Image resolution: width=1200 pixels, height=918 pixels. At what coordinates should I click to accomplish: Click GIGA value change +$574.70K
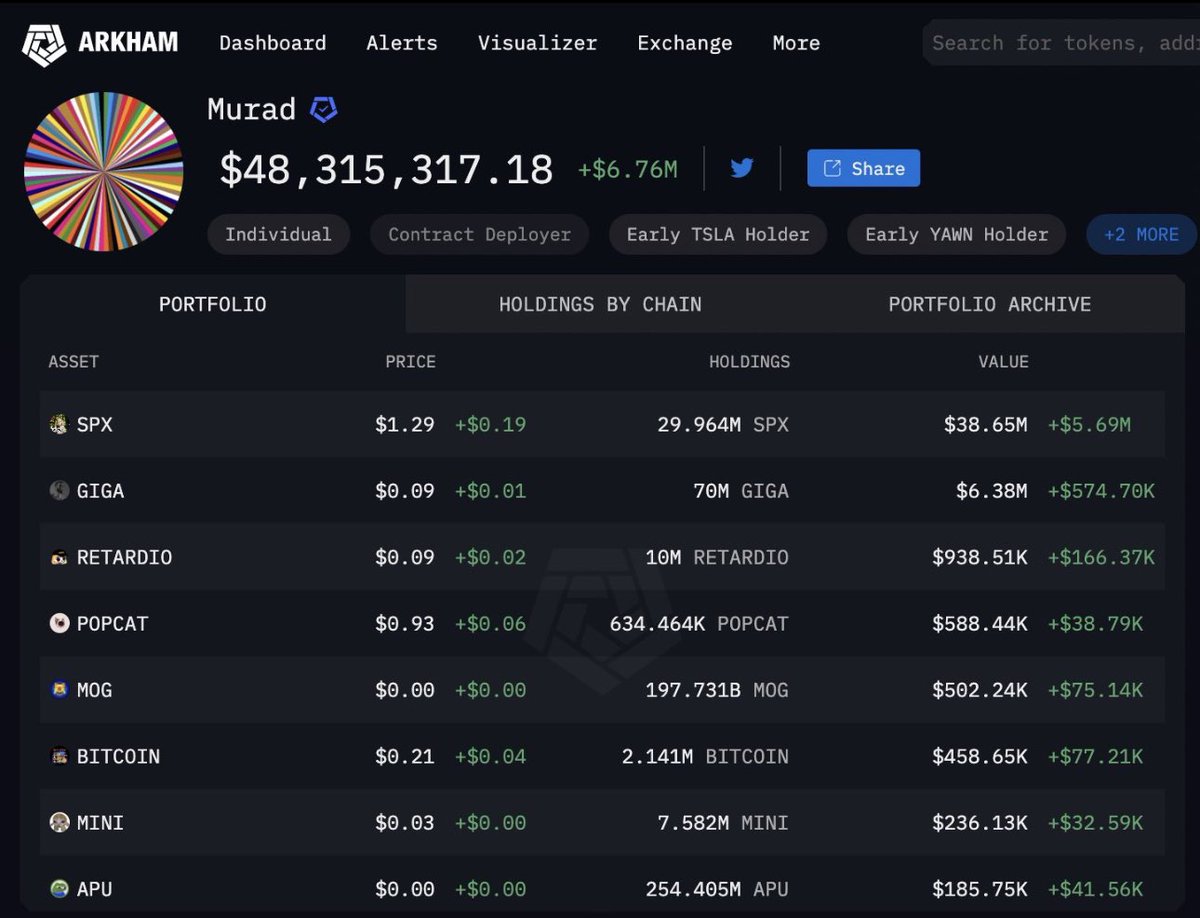pyautogui.click(x=1101, y=490)
